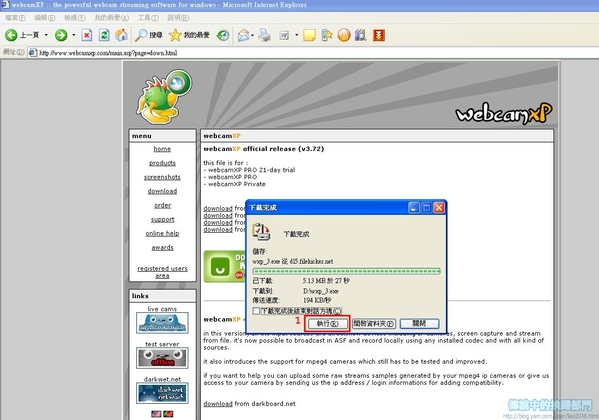Click the Run button in download dialog
This screenshot has height=420, width=599.
328,324
